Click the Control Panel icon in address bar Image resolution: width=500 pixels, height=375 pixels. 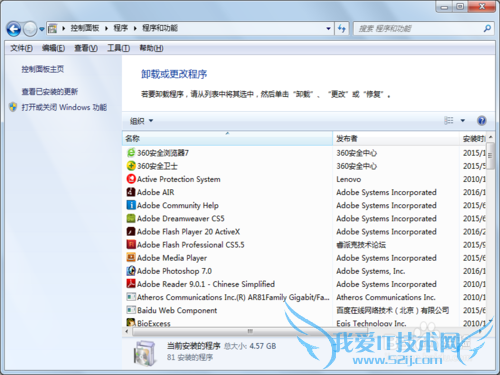[x=52, y=29]
